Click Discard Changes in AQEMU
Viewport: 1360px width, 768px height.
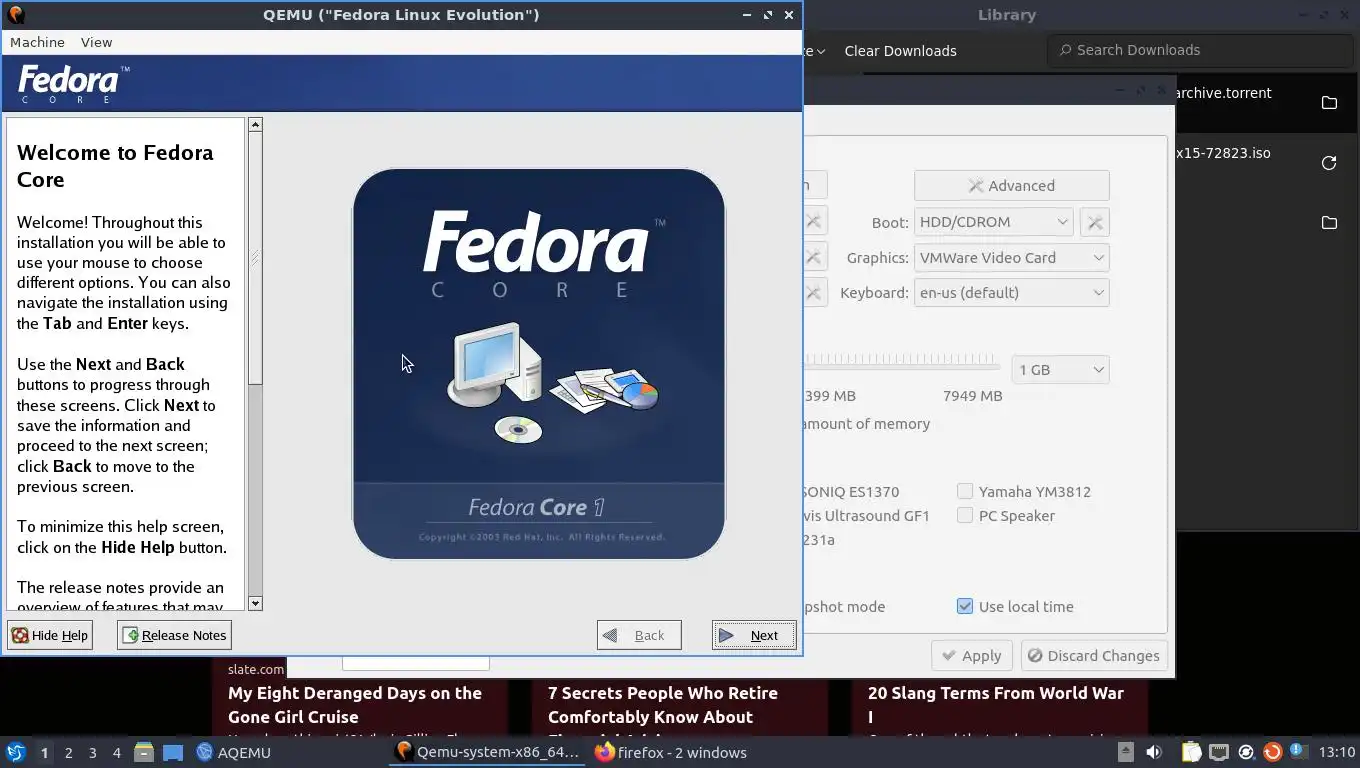[1093, 656]
